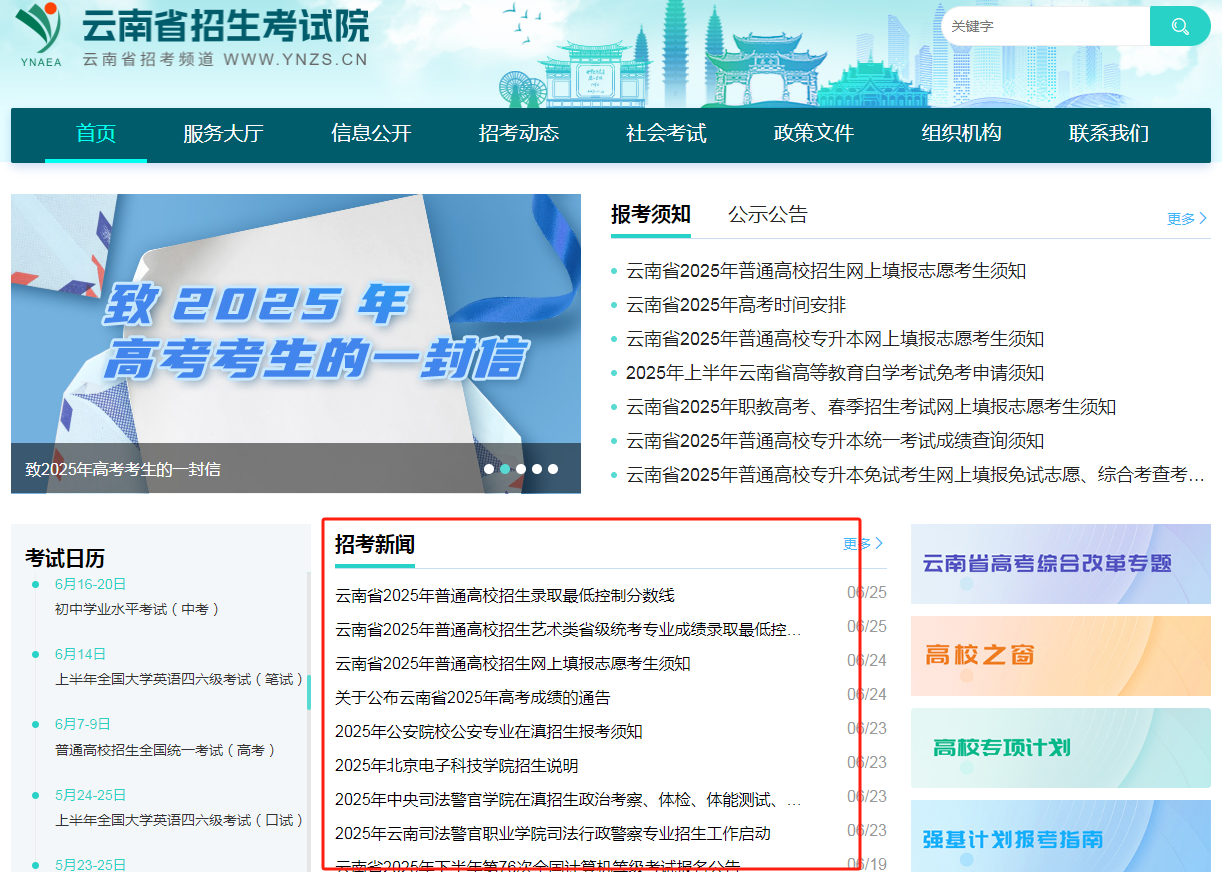Click the YNAEA logo
The image size is (1222, 872).
click(x=40, y=35)
